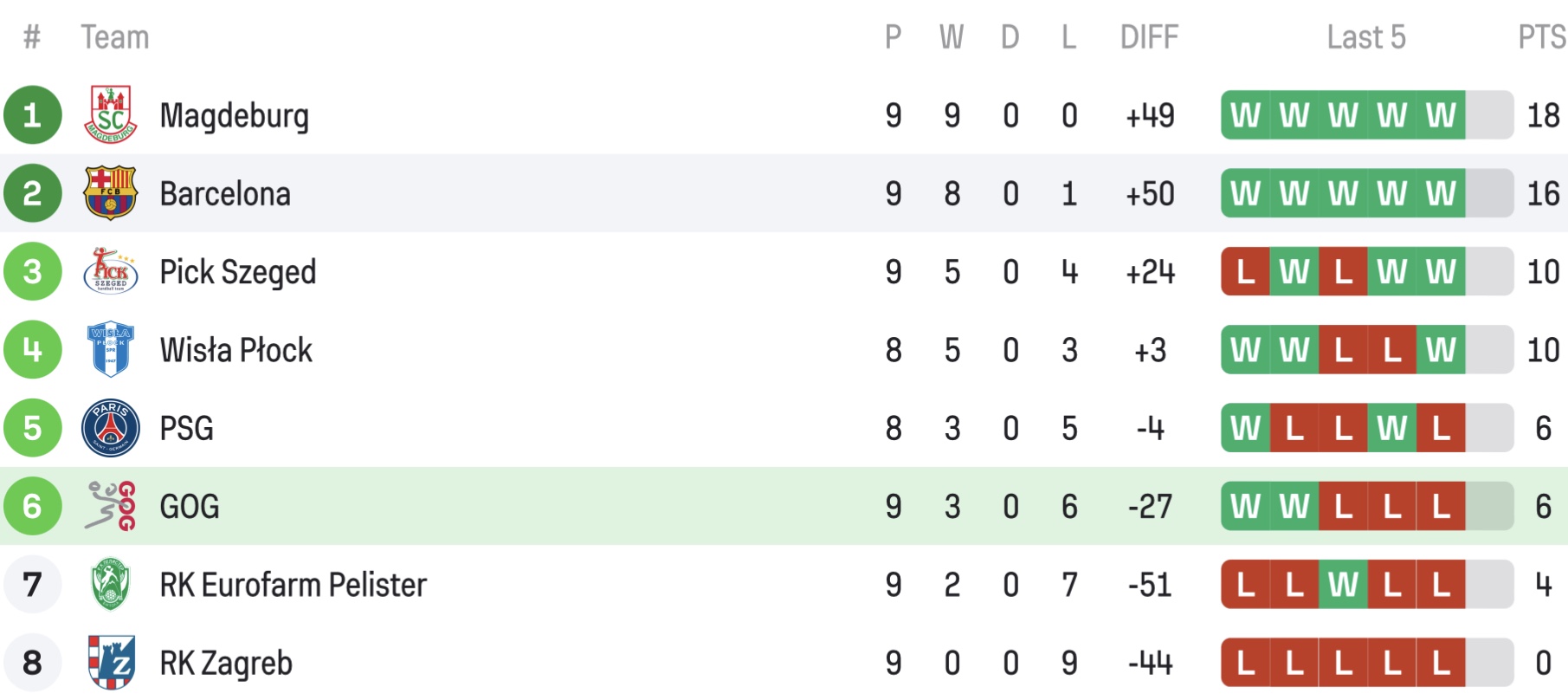Click the PSG club logo
This screenshot has width=1568, height=700.
coord(111,428)
